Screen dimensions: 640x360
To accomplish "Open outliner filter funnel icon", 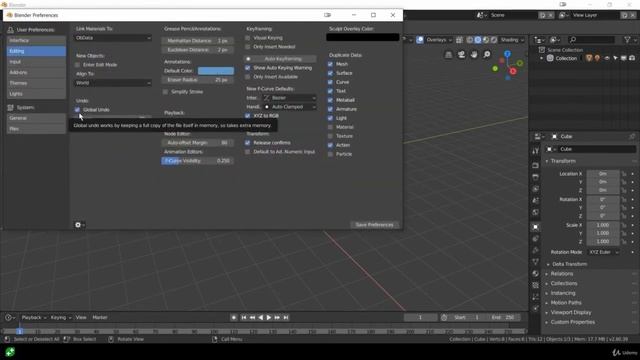I will [627, 40].
